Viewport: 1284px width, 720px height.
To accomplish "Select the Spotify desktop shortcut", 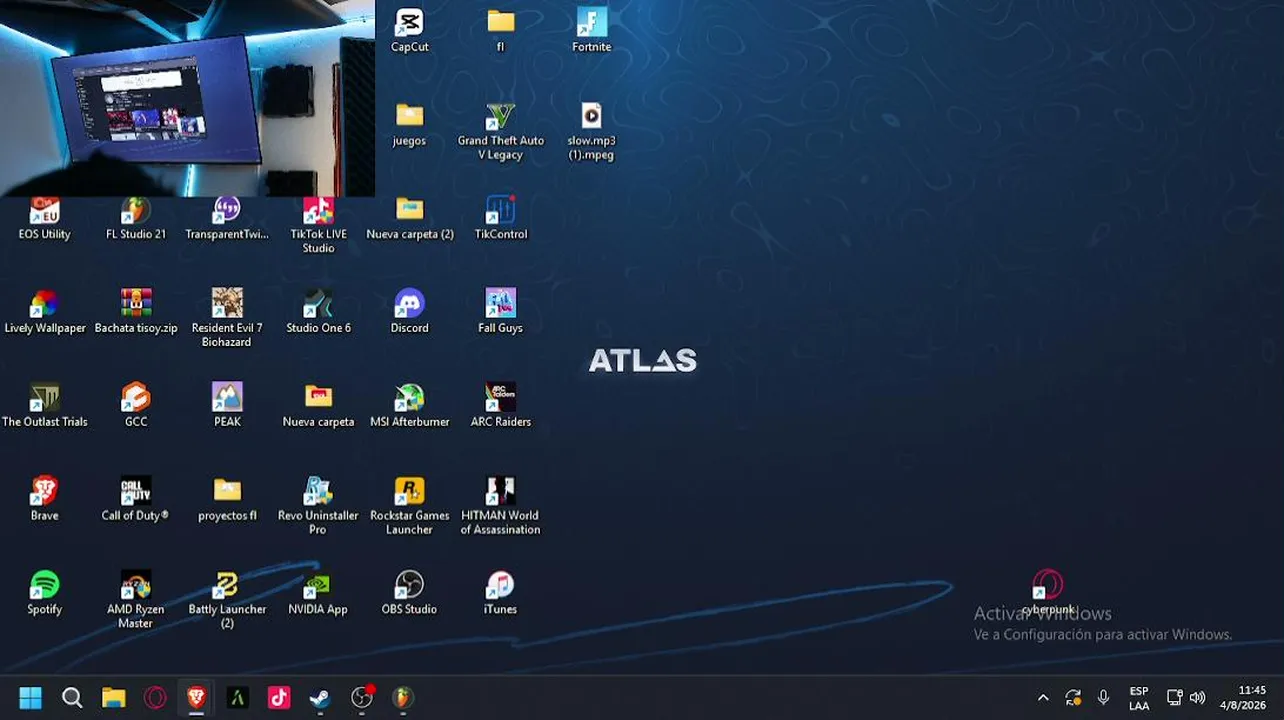I will tap(44, 594).
